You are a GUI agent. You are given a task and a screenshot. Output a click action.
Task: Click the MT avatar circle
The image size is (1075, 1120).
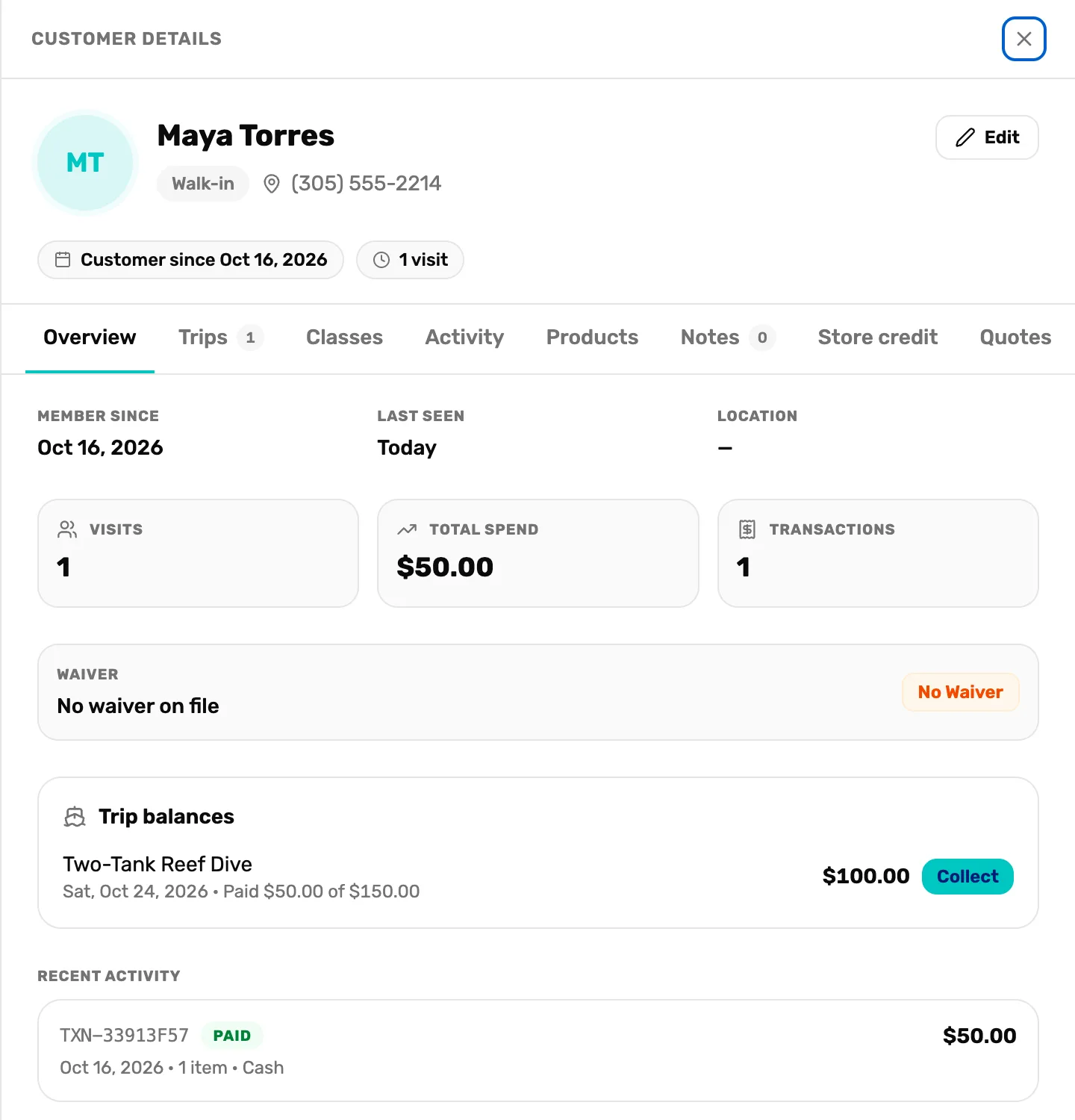[85, 163]
